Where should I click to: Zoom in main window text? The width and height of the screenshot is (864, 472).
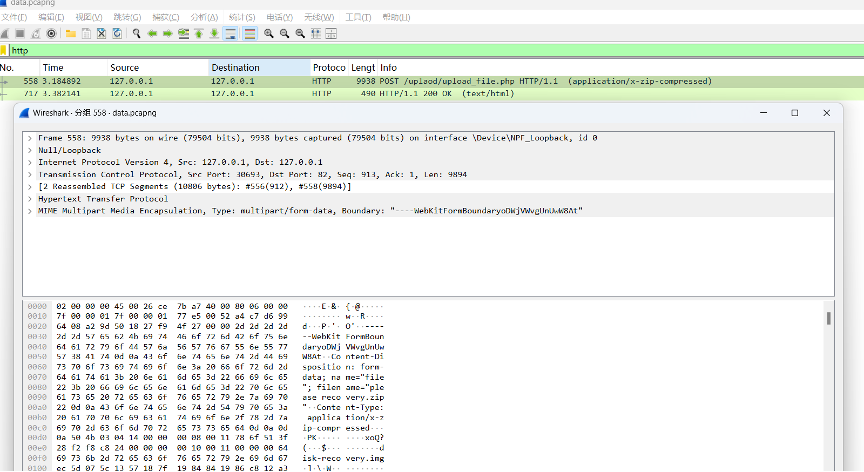point(269,34)
